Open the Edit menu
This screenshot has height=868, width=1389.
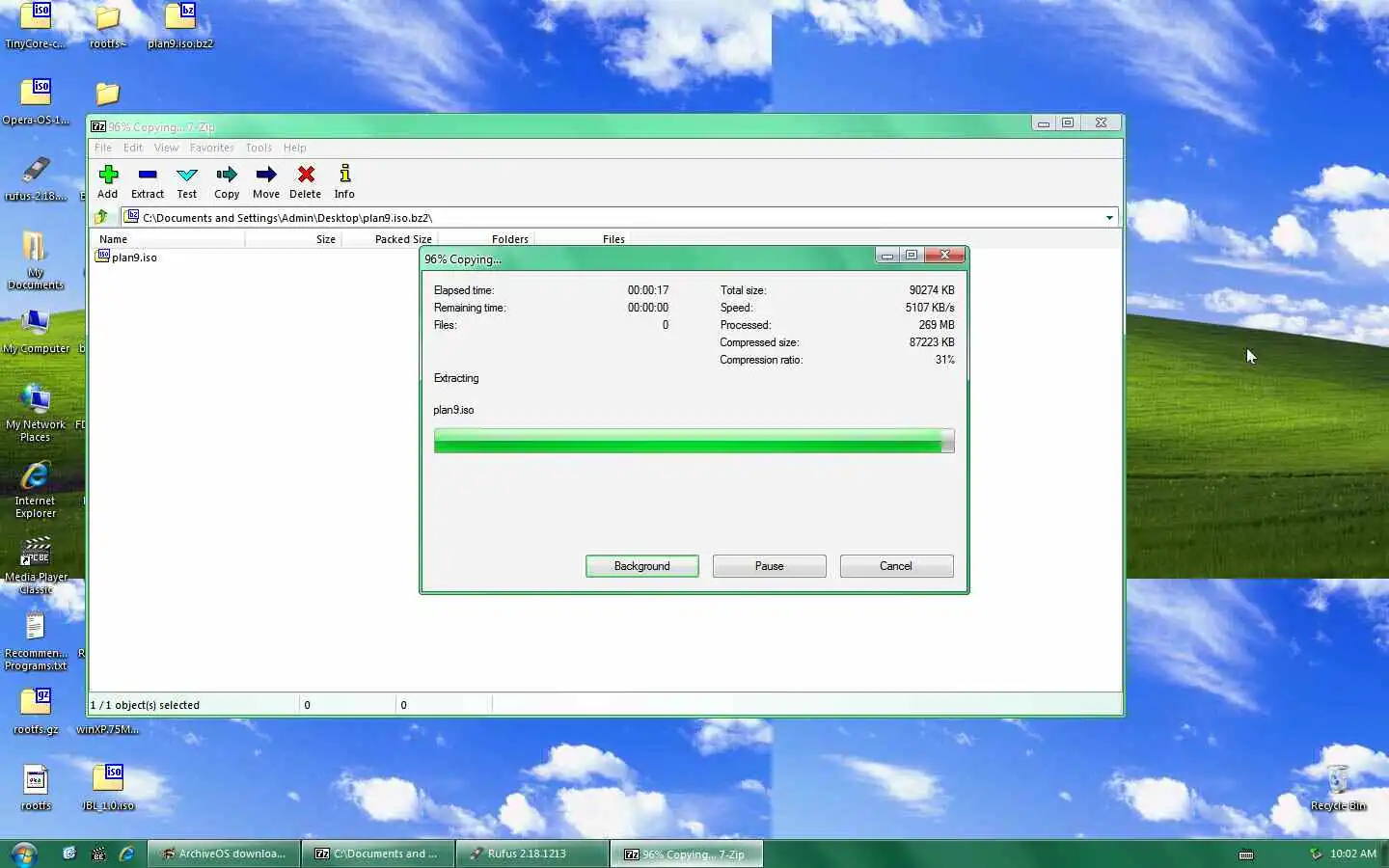(x=133, y=148)
